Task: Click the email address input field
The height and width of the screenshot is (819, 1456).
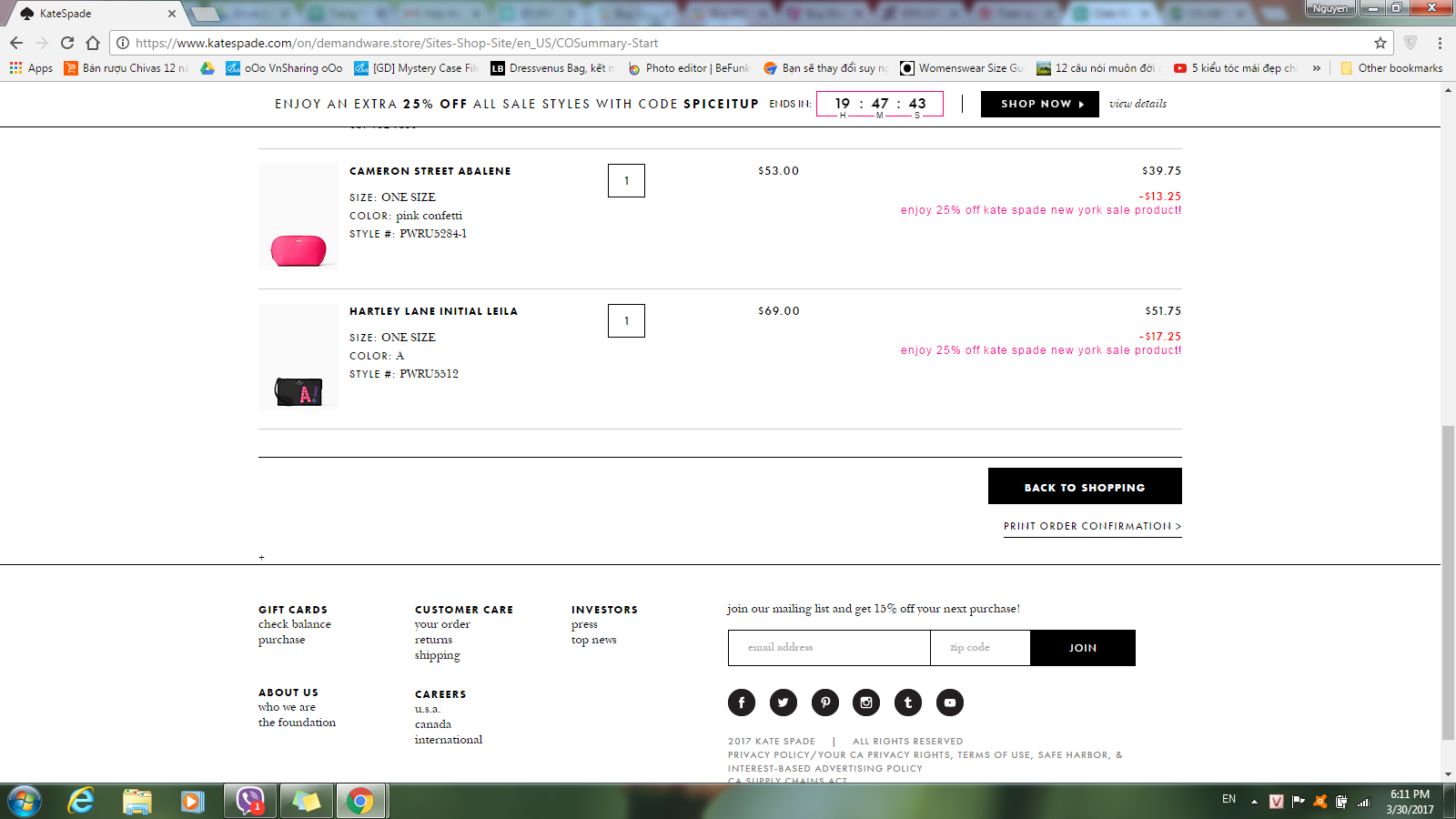Action: coord(828,648)
